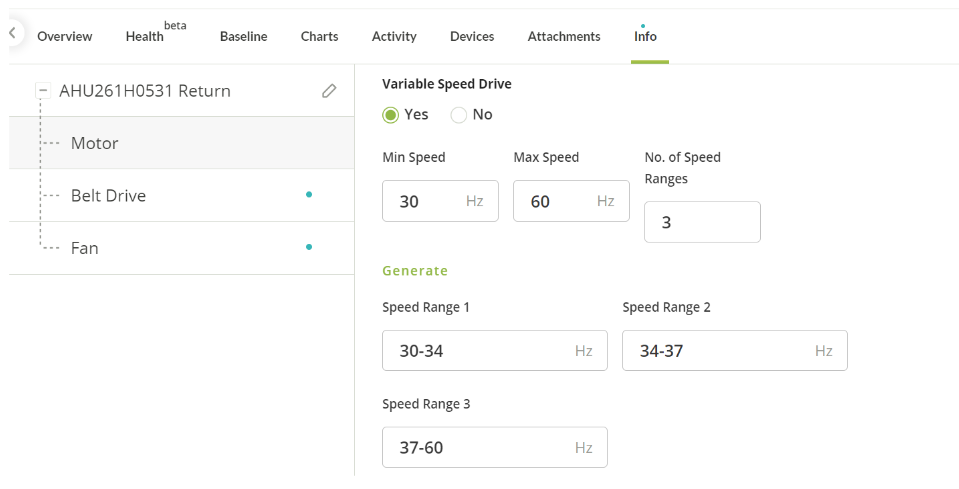Open the Charts tab
This screenshot has width=959, height=489.
point(319,37)
